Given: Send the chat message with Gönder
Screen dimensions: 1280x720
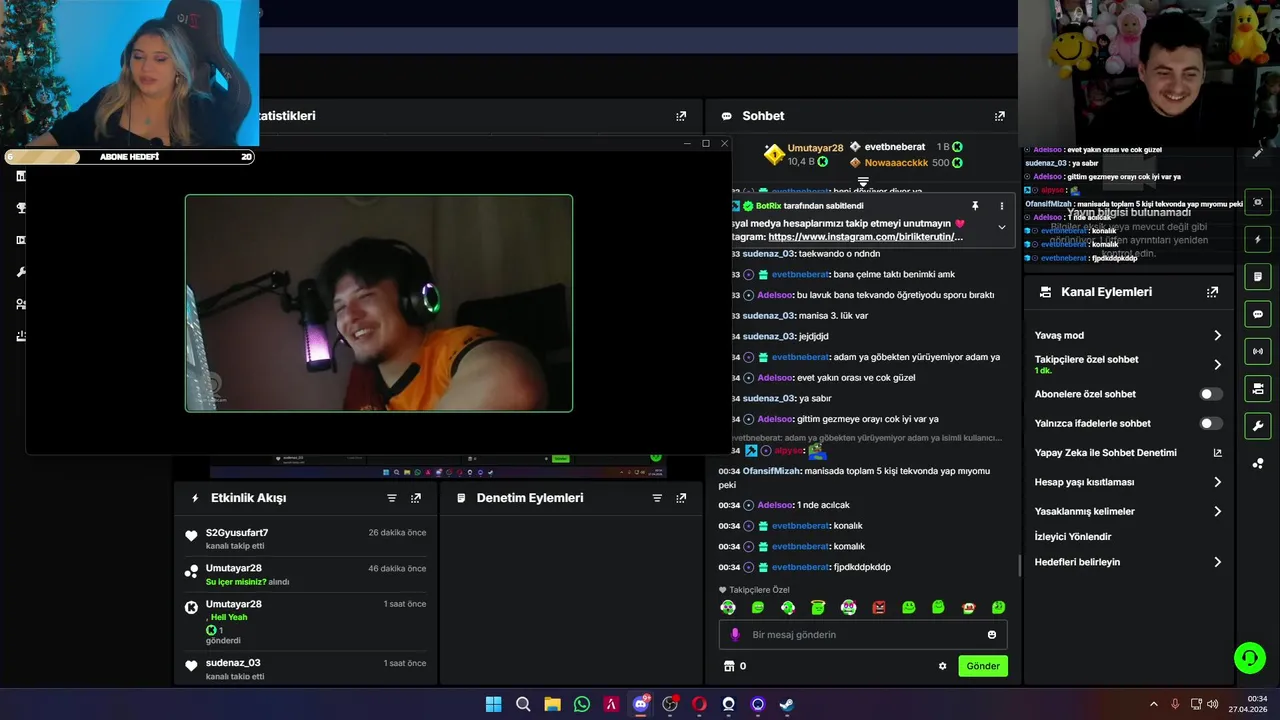Looking at the screenshot, I should (982, 666).
